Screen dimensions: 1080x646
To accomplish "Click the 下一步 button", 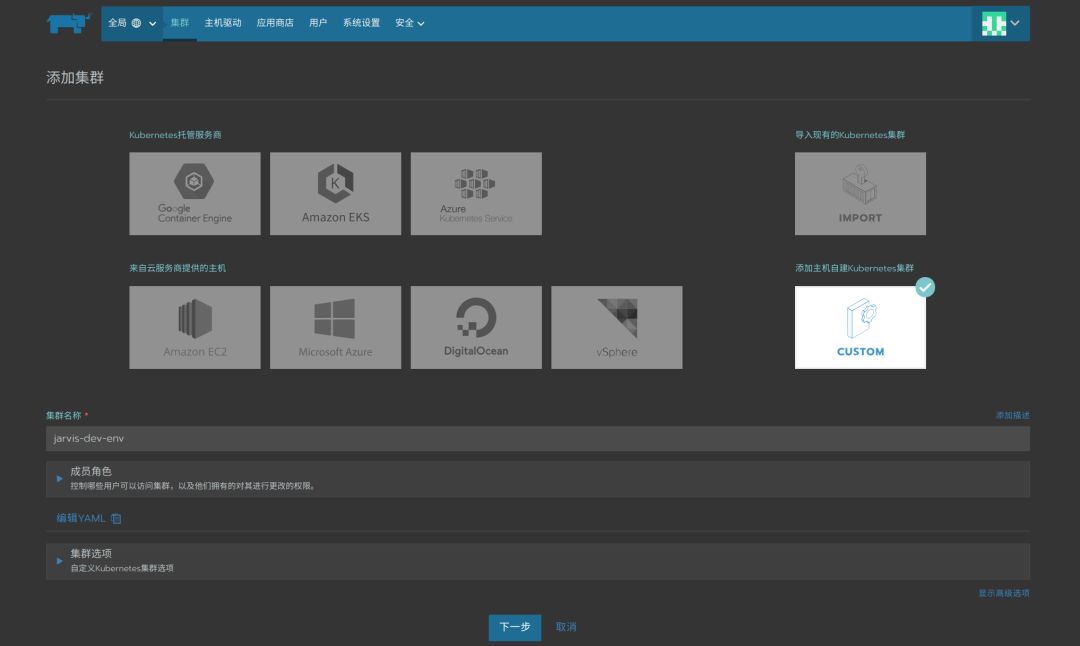I will [515, 627].
